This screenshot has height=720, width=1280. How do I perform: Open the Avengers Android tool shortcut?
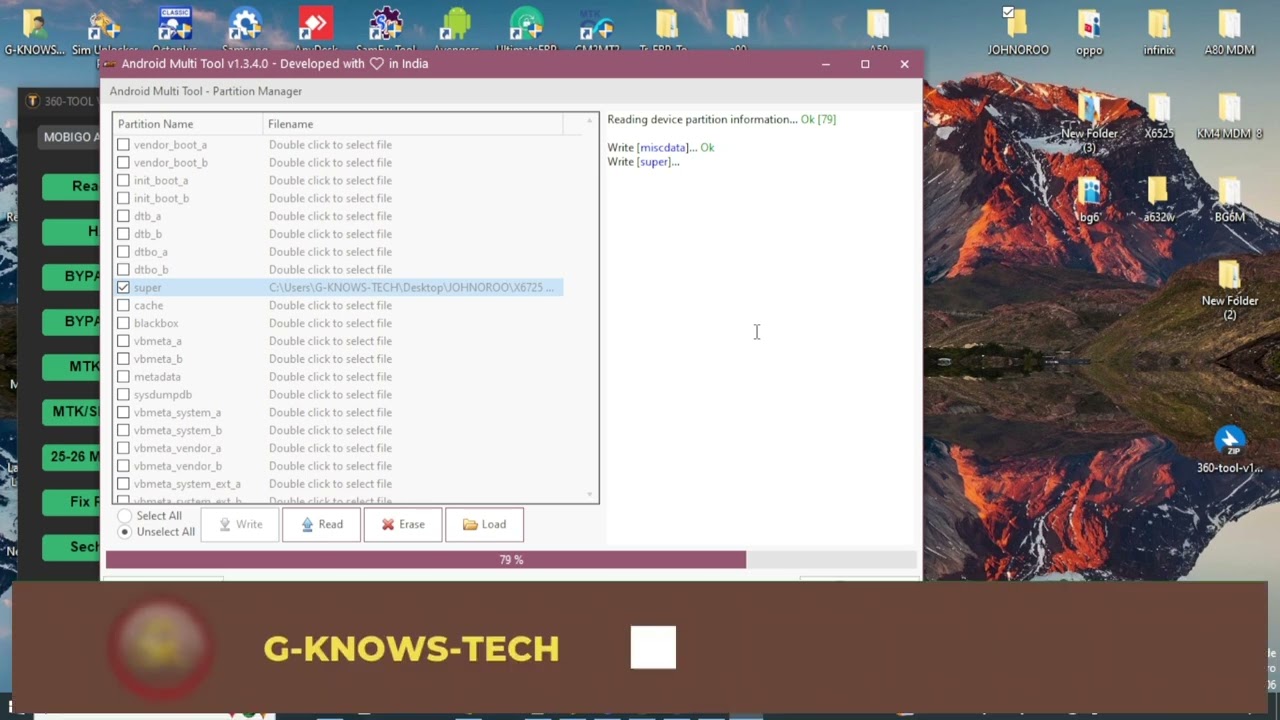click(455, 30)
